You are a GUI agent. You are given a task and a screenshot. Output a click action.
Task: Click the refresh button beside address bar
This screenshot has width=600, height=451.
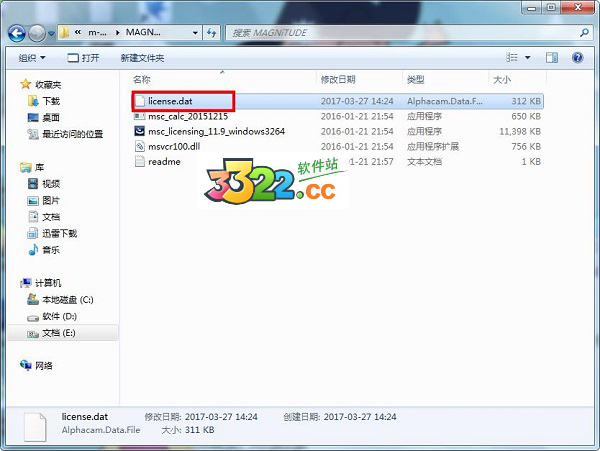pyautogui.click(x=212, y=33)
